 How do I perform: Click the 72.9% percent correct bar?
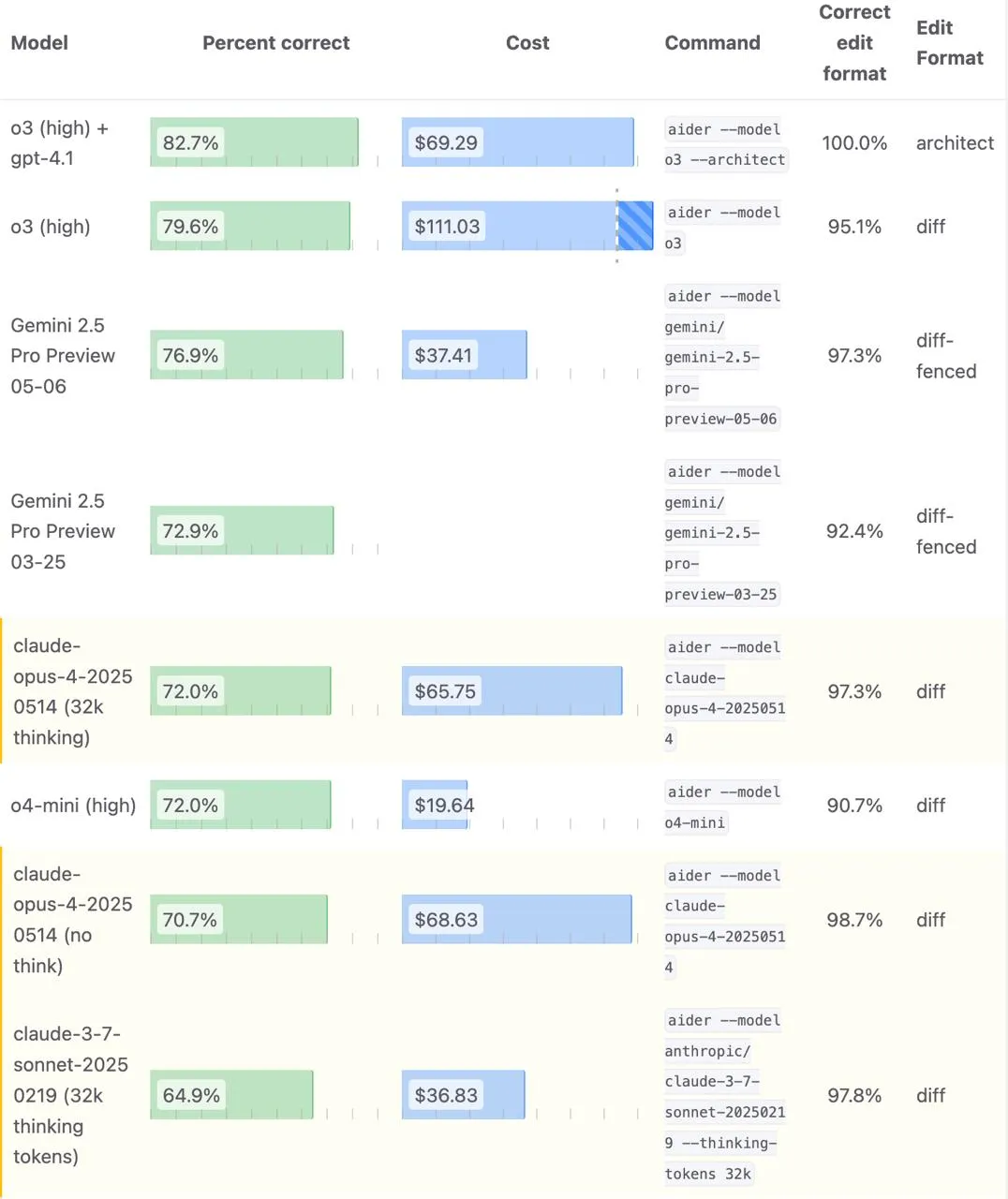click(x=242, y=530)
